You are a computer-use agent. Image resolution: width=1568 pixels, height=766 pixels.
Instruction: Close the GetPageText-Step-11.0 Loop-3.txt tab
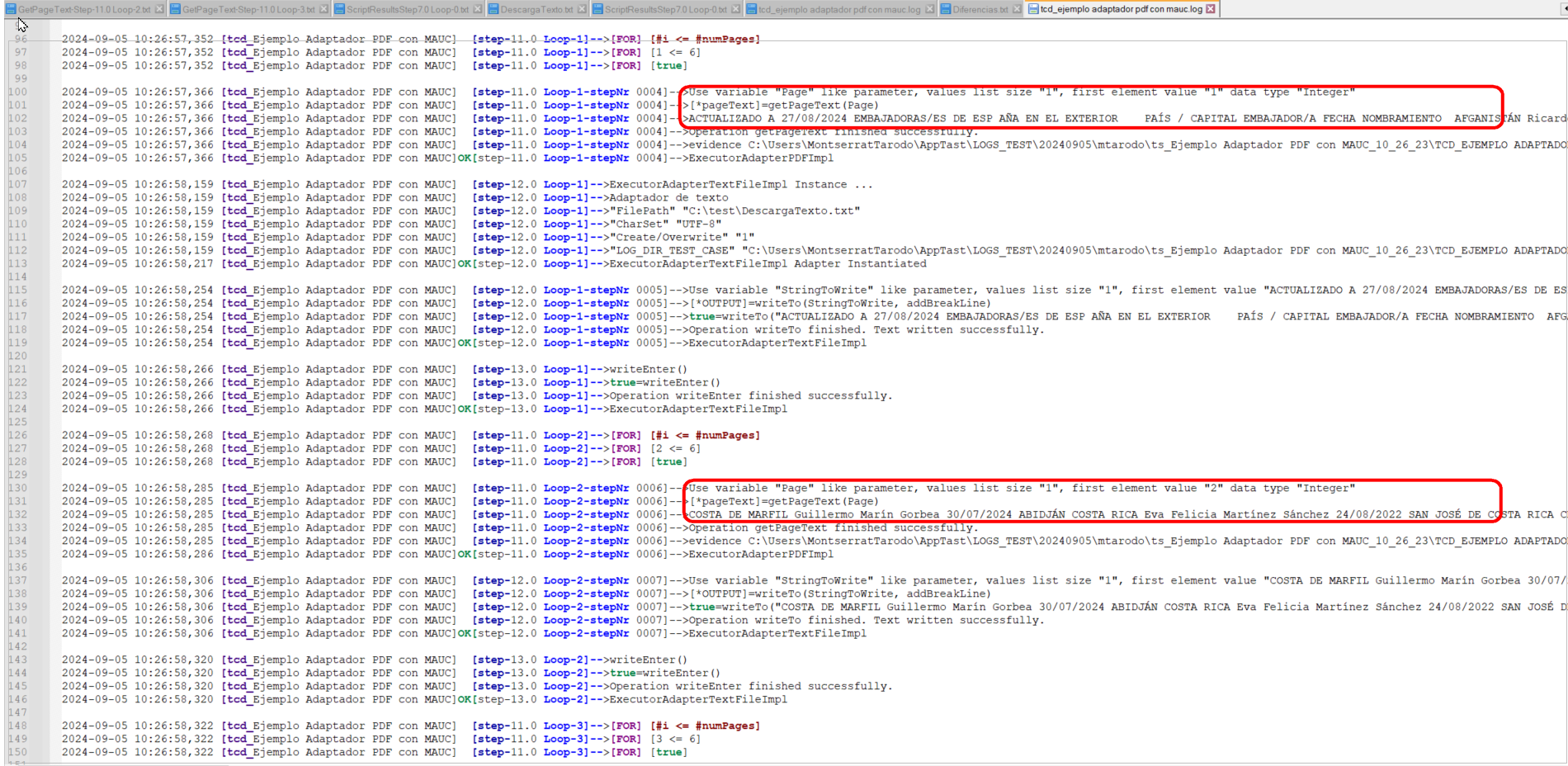(324, 9)
